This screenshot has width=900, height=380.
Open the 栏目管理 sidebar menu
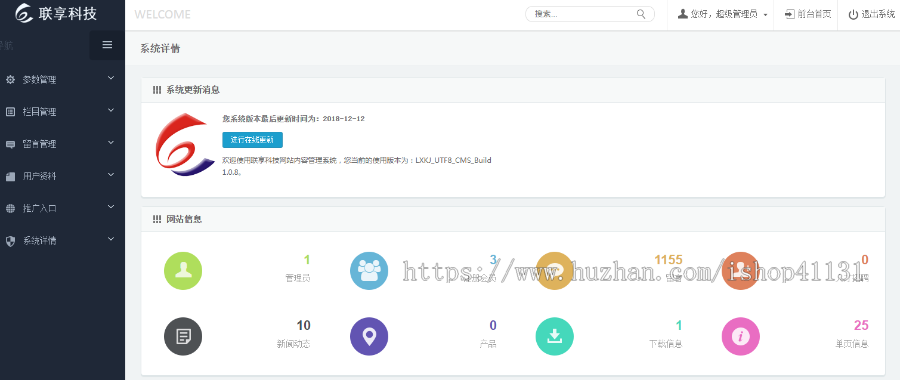(x=62, y=112)
